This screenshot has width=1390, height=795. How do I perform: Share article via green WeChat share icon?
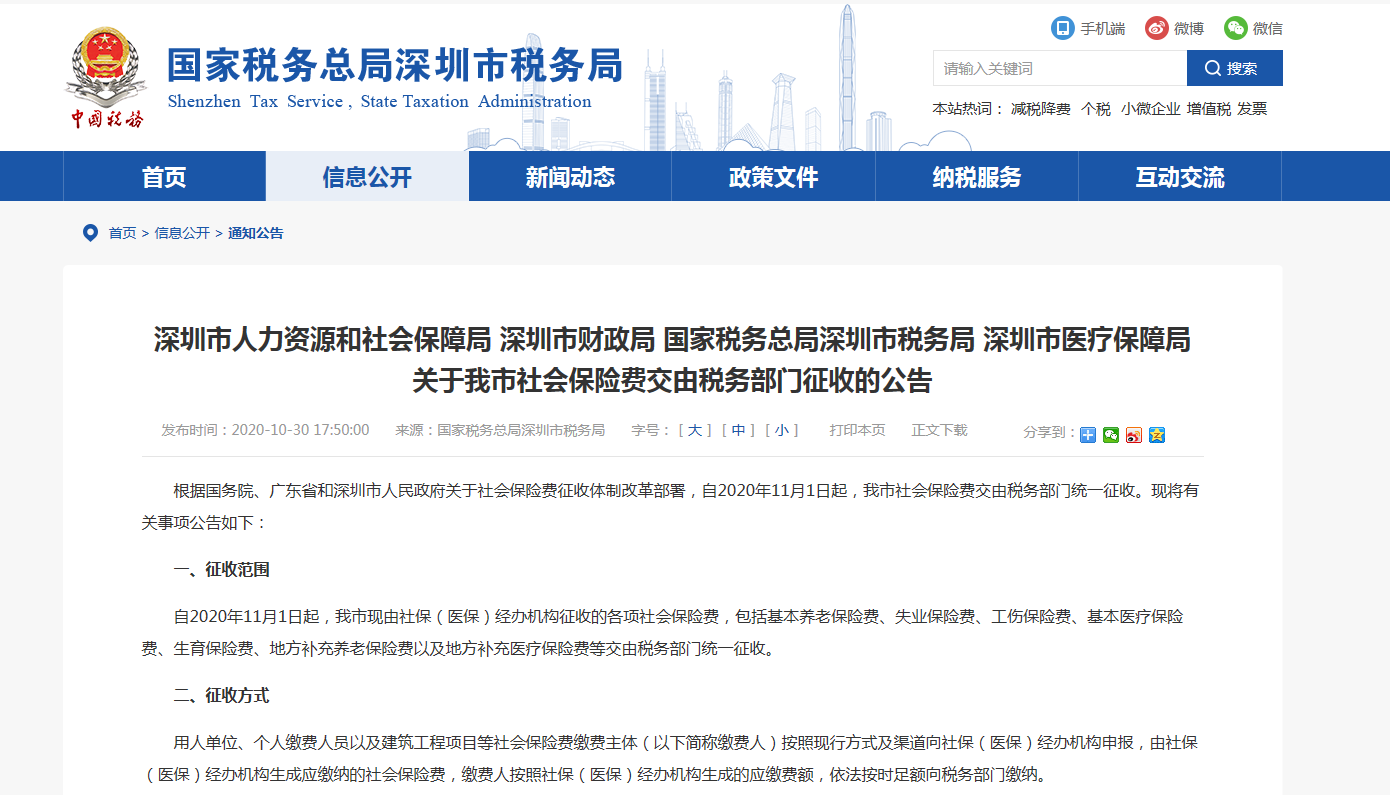tap(1111, 434)
